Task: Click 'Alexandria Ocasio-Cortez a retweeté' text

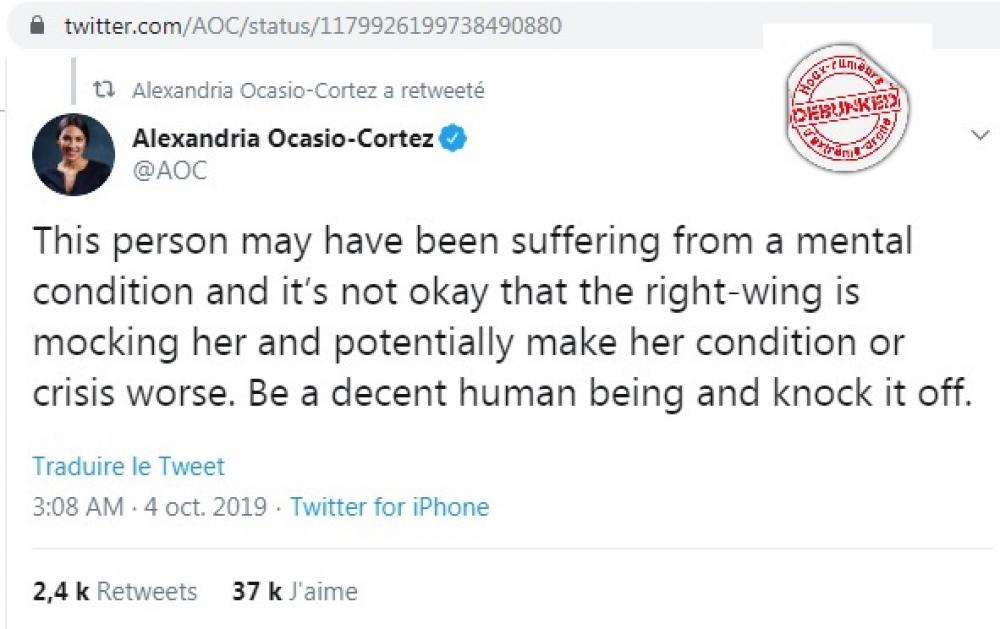Action: (x=308, y=91)
